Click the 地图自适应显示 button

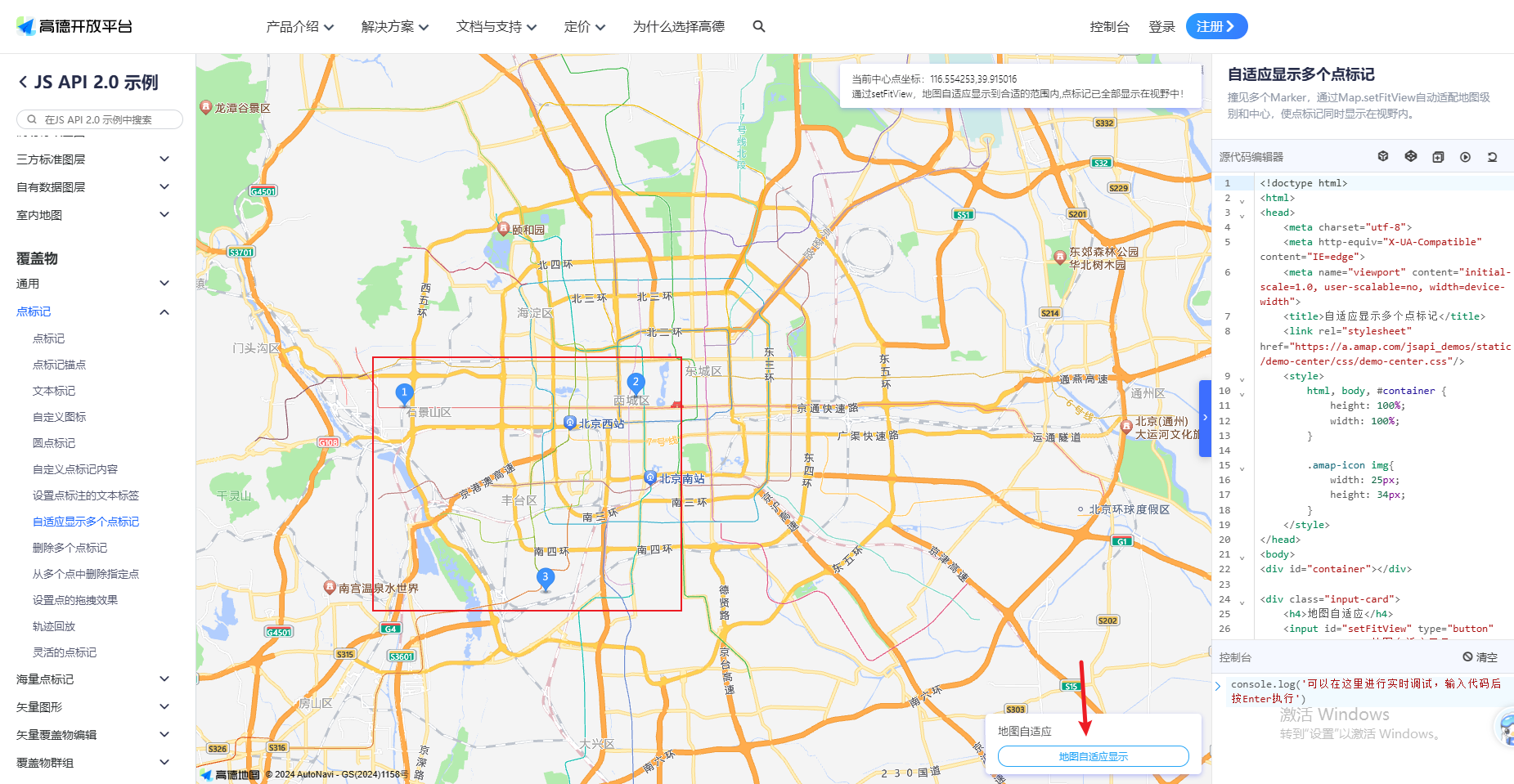click(x=1093, y=756)
